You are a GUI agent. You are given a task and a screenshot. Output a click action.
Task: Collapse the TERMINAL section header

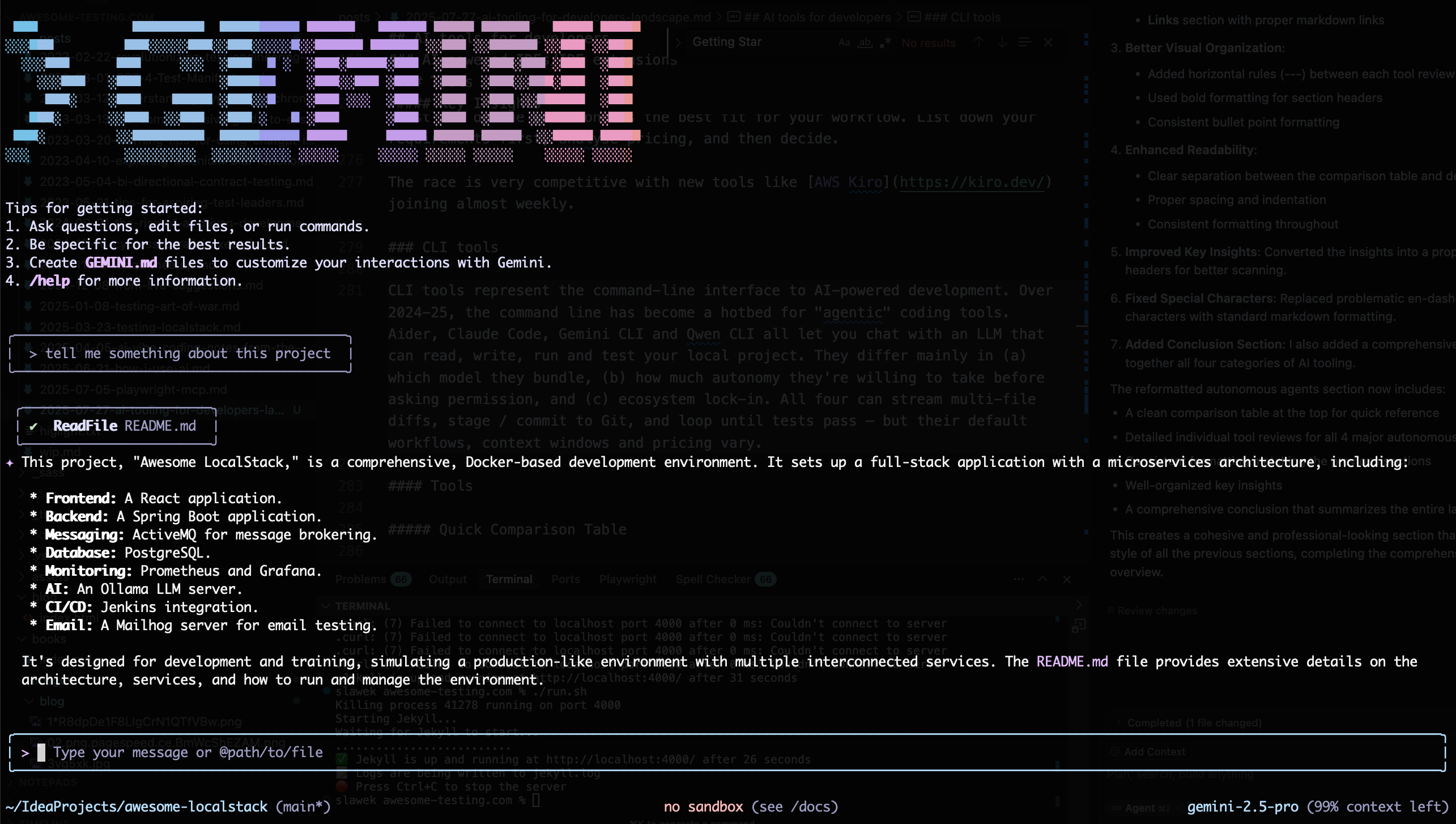(356, 606)
